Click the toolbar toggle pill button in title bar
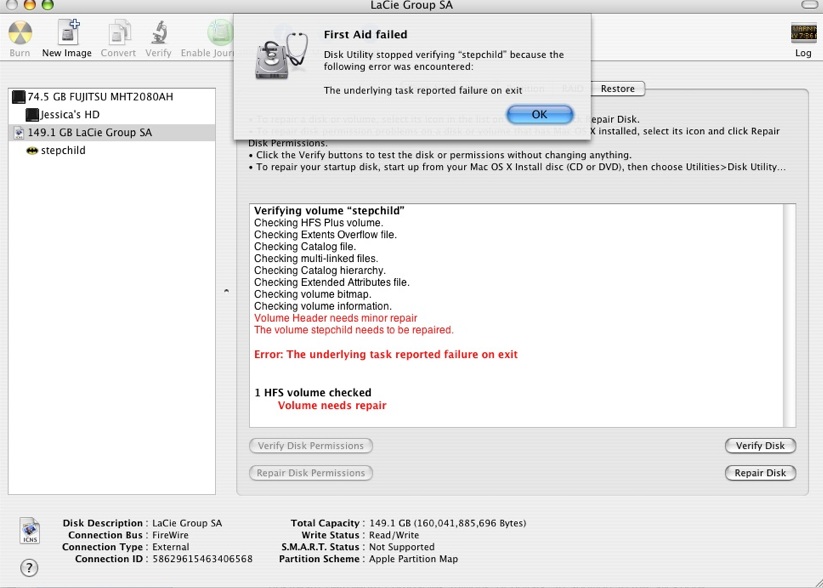 [x=811, y=5]
